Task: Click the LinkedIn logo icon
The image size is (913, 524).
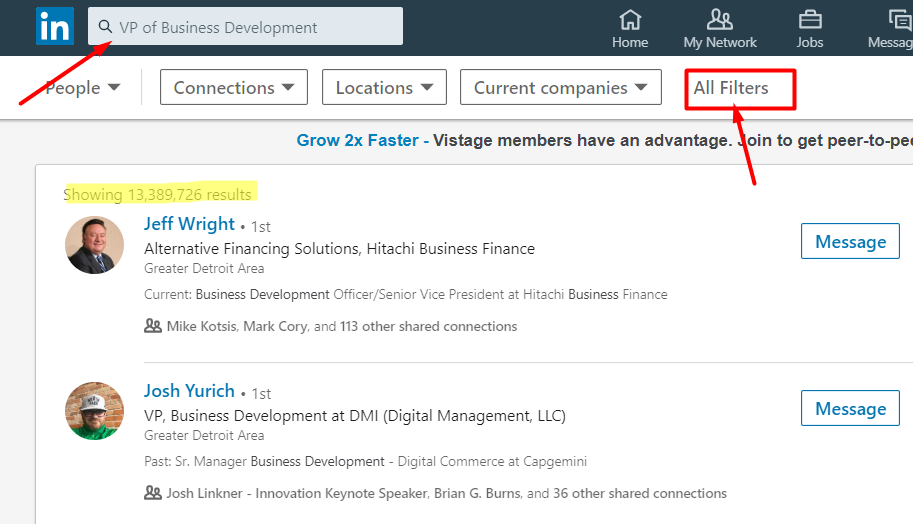Action: click(55, 26)
